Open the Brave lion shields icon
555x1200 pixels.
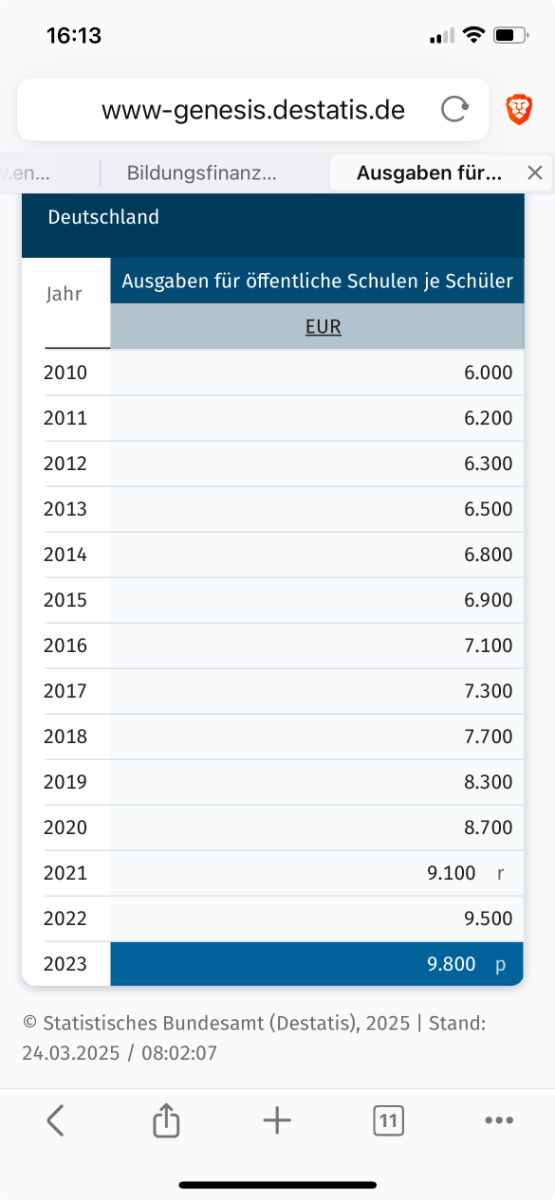click(x=518, y=109)
